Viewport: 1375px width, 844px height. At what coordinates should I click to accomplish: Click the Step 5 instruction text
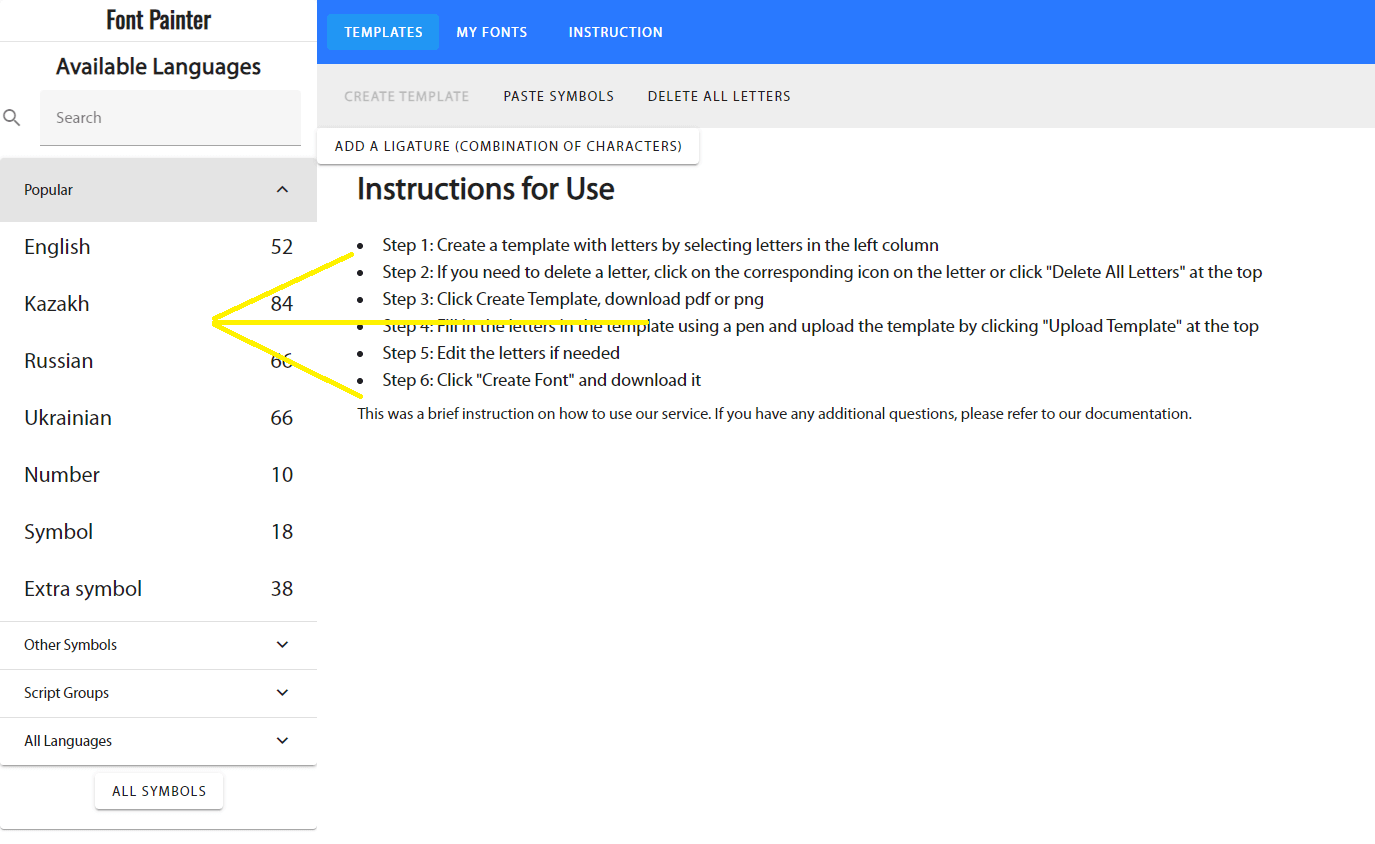[x=501, y=353]
